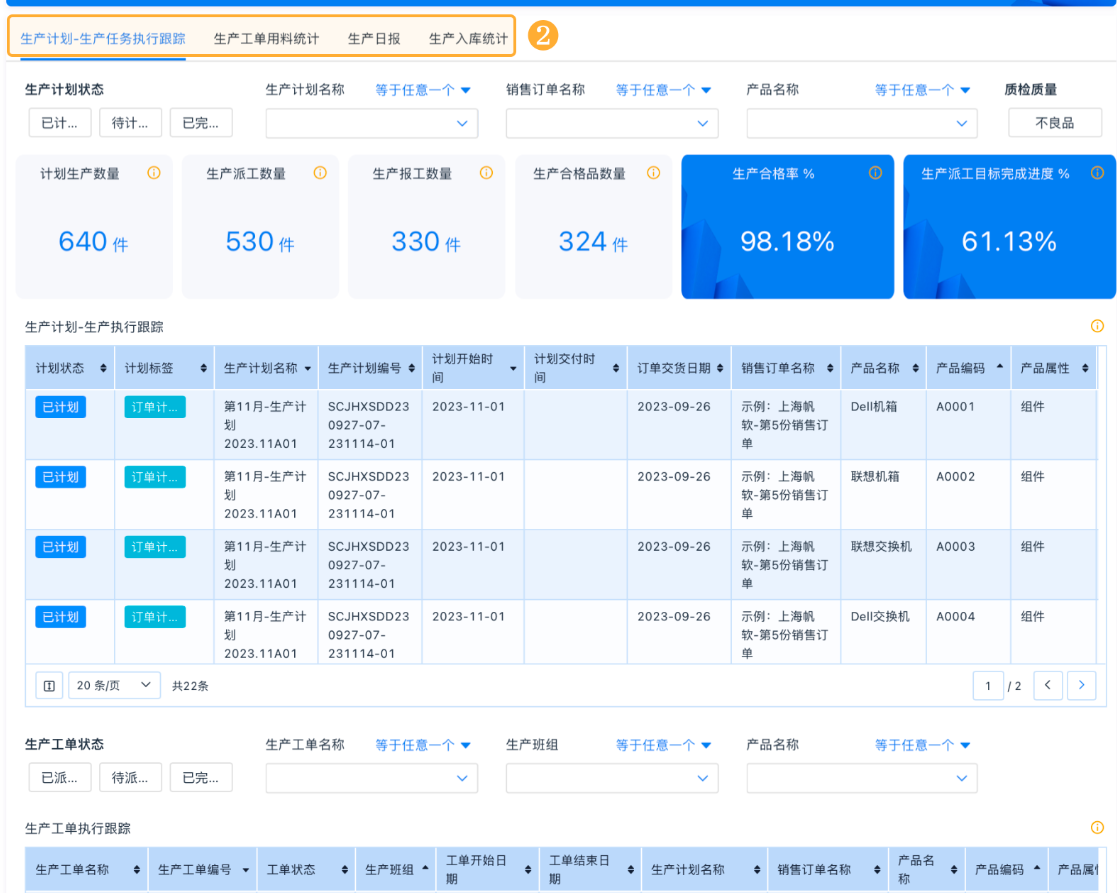Sort work order table by 生产工单编号
The image size is (1117, 893).
click(246, 870)
